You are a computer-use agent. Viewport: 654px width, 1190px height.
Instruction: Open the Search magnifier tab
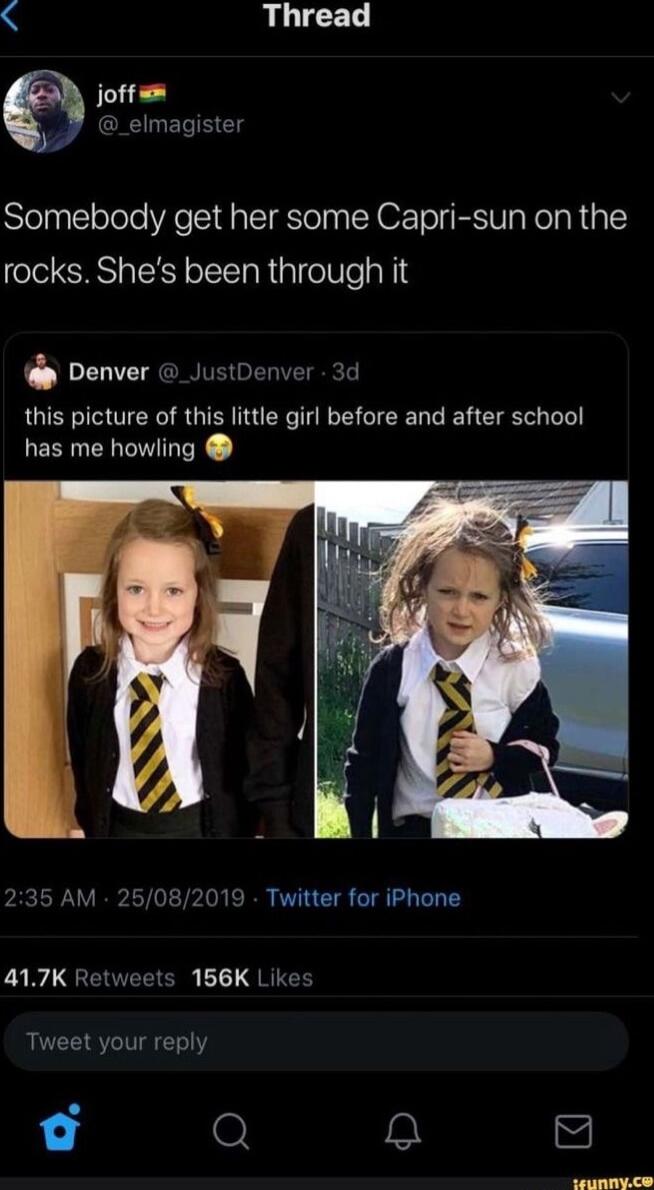pyautogui.click(x=230, y=1133)
